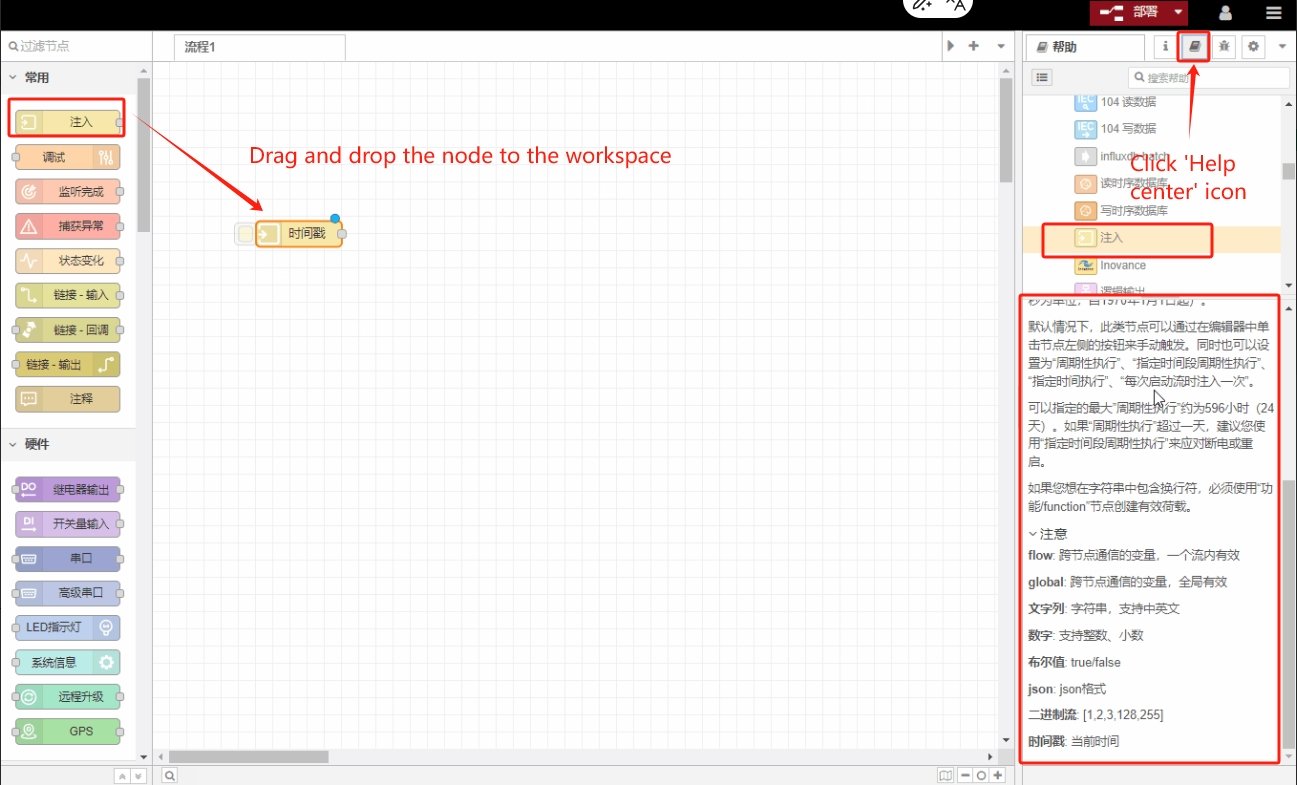Image resolution: width=1297 pixels, height=785 pixels.
Task: Click the 注入 (inject) node in palette
Action: [68, 122]
